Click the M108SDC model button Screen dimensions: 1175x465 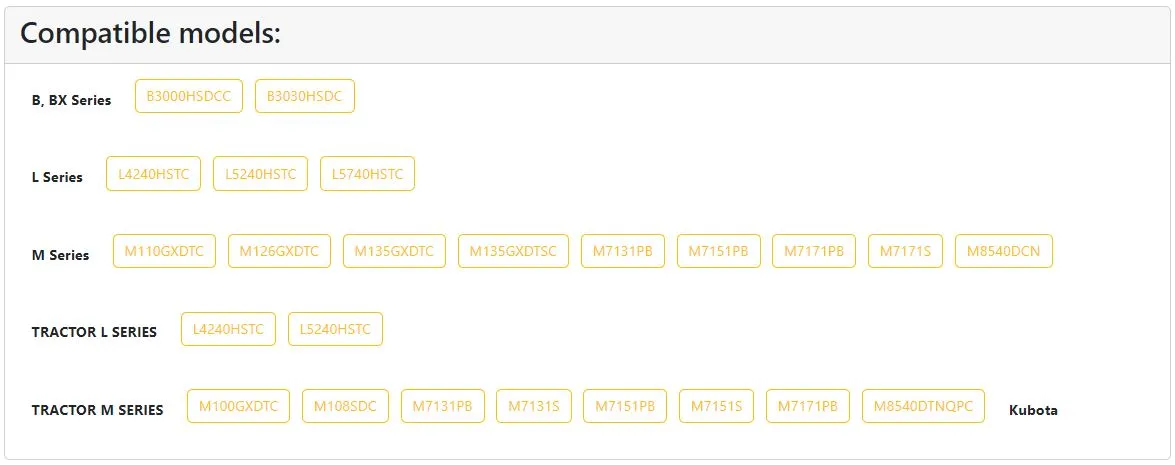(345, 406)
